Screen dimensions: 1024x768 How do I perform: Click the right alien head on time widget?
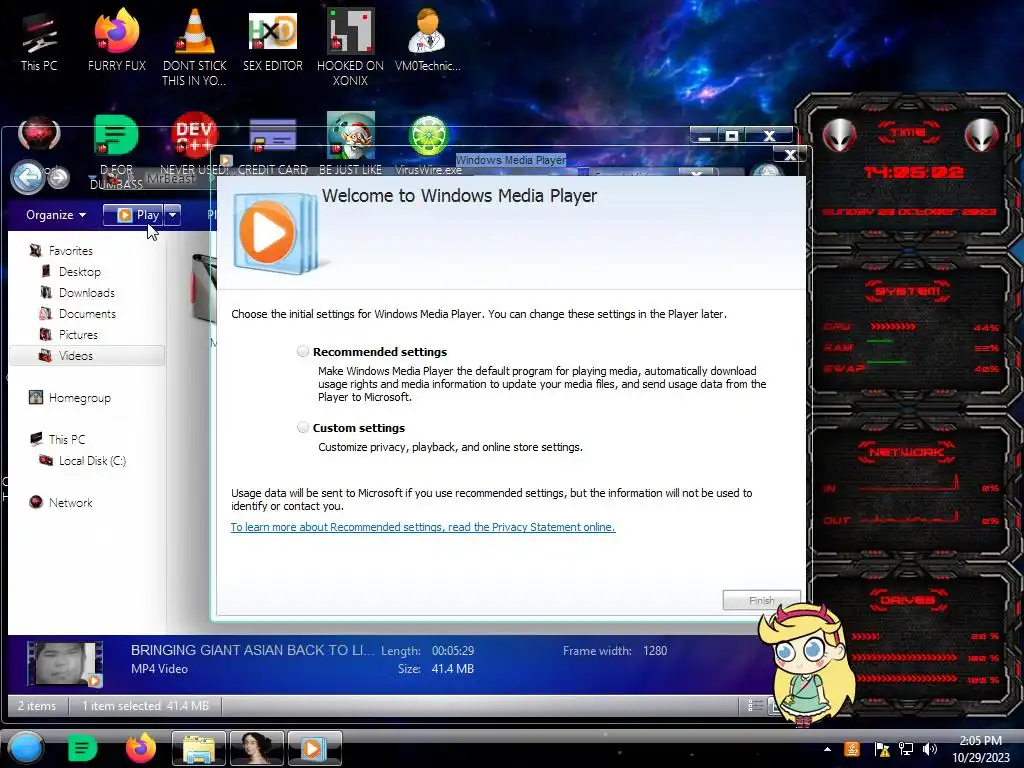coord(981,135)
